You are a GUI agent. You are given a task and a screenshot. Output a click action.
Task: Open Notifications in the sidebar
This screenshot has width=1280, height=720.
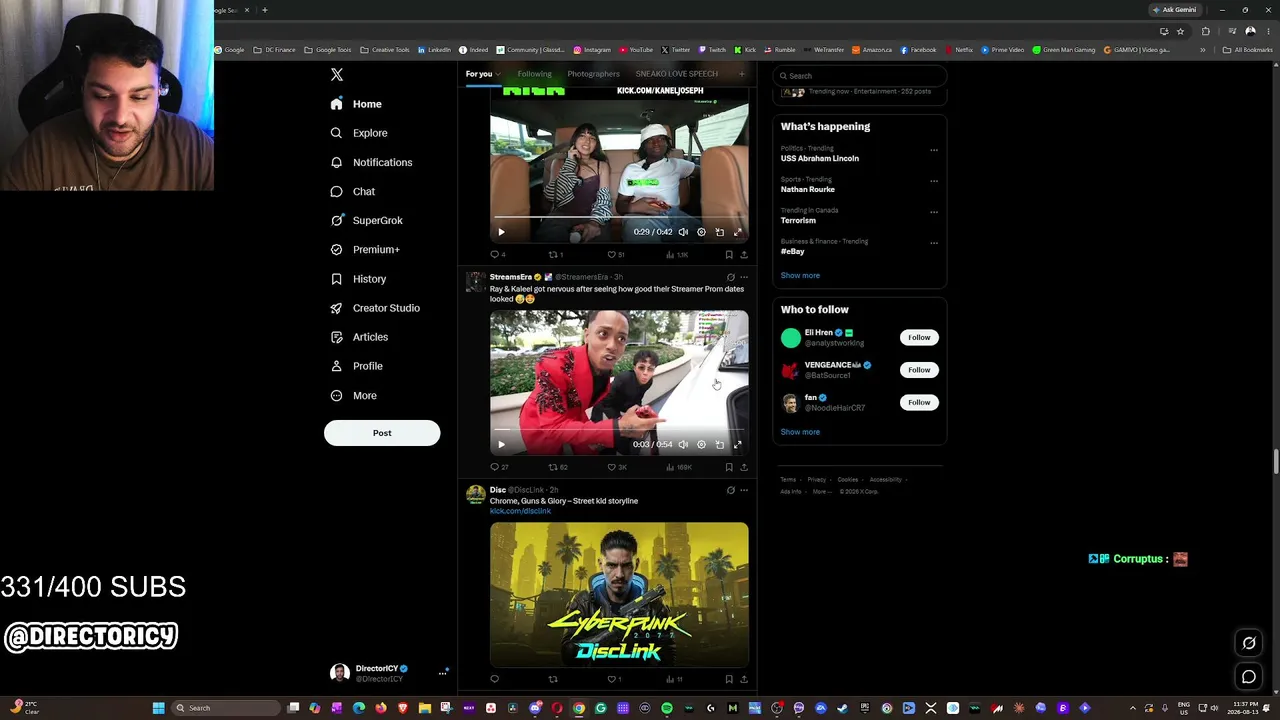[371, 162]
